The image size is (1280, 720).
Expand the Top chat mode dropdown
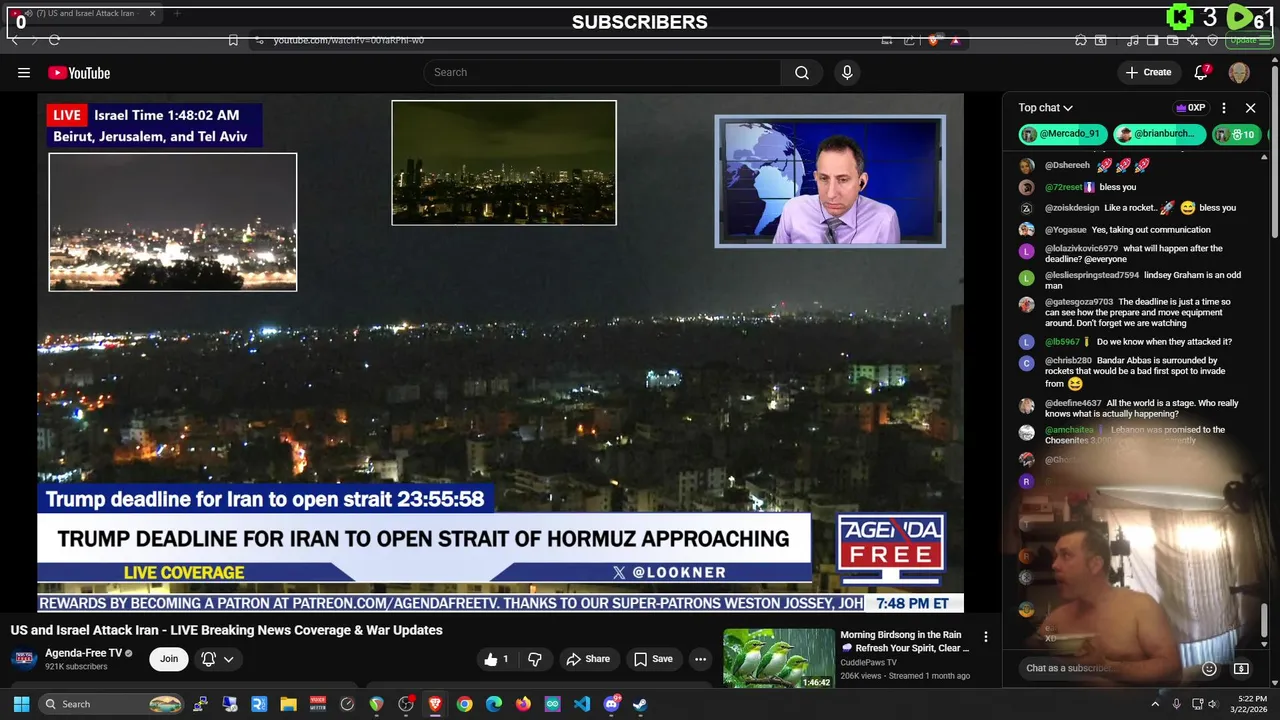(x=1046, y=108)
